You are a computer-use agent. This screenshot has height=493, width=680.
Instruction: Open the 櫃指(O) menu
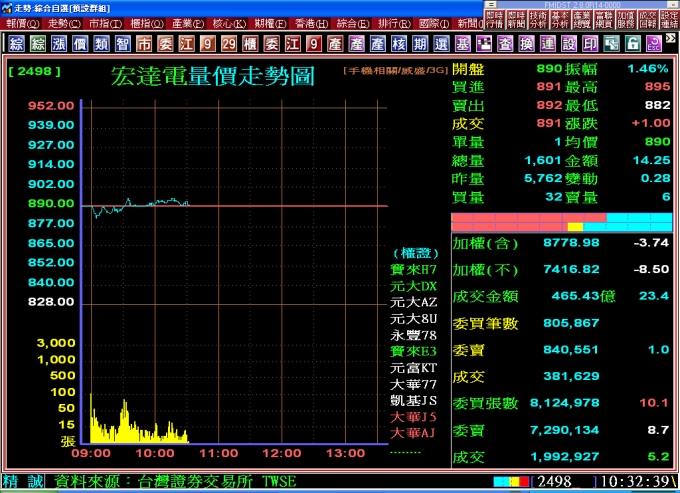point(147,23)
